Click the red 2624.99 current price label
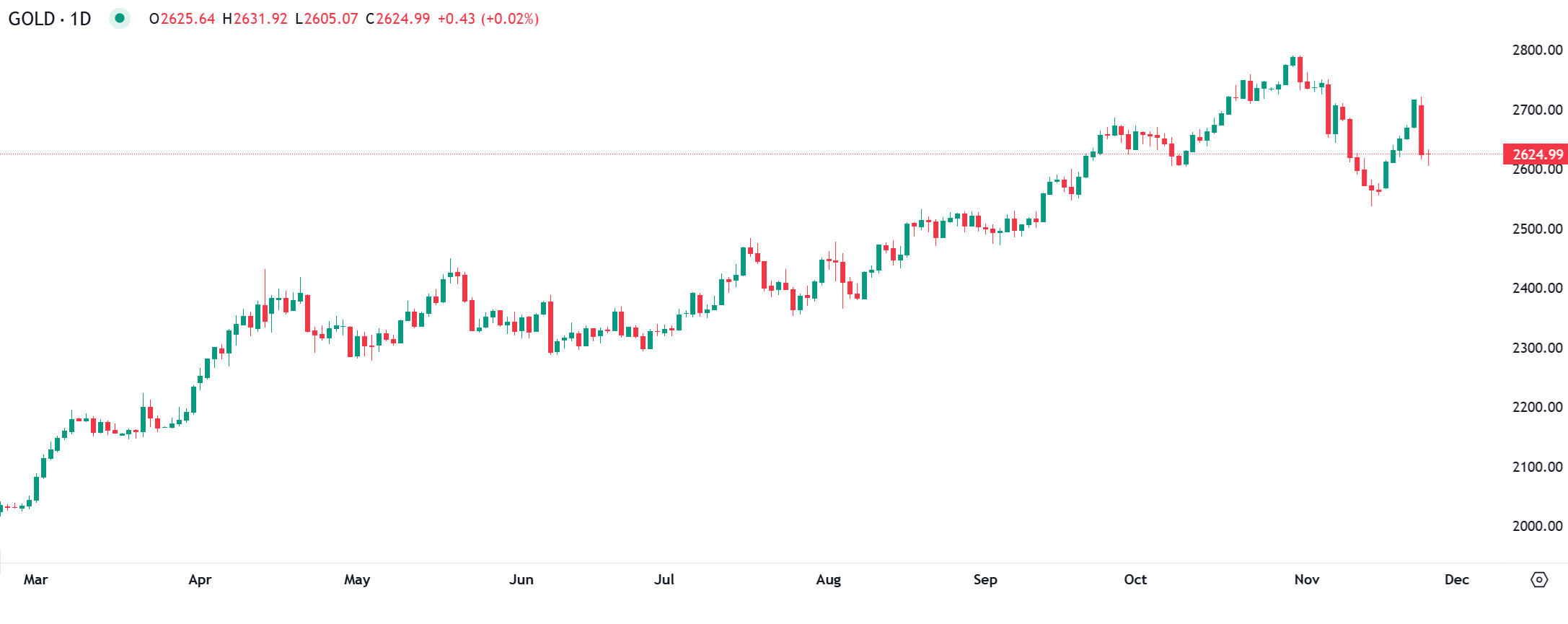1568x624 pixels. coord(1536,154)
